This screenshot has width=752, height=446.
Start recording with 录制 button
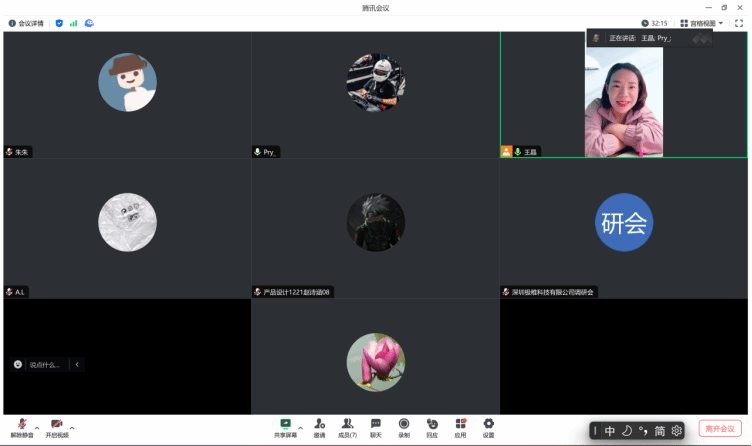[x=404, y=427]
